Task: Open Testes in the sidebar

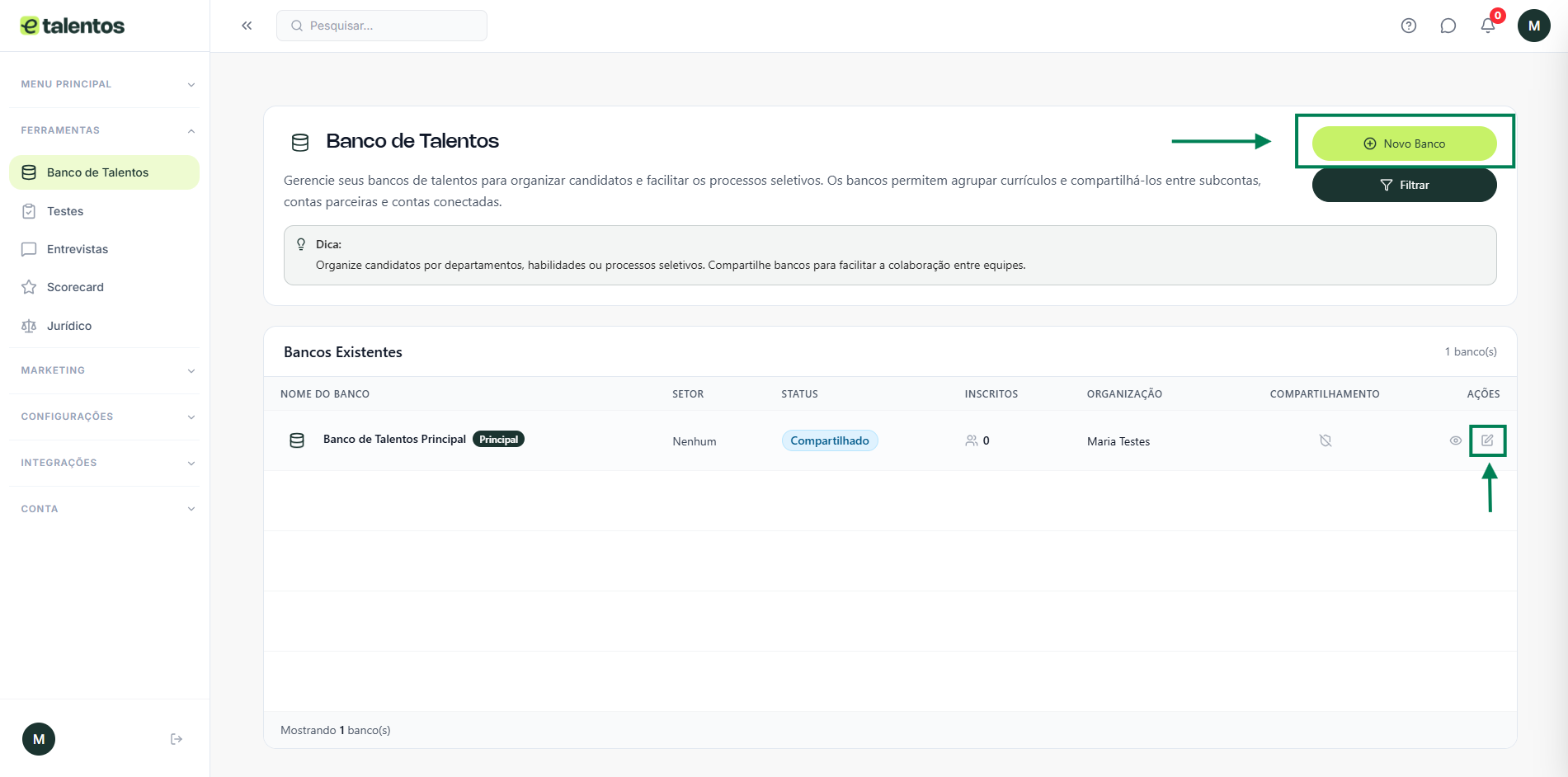Action: coord(65,211)
